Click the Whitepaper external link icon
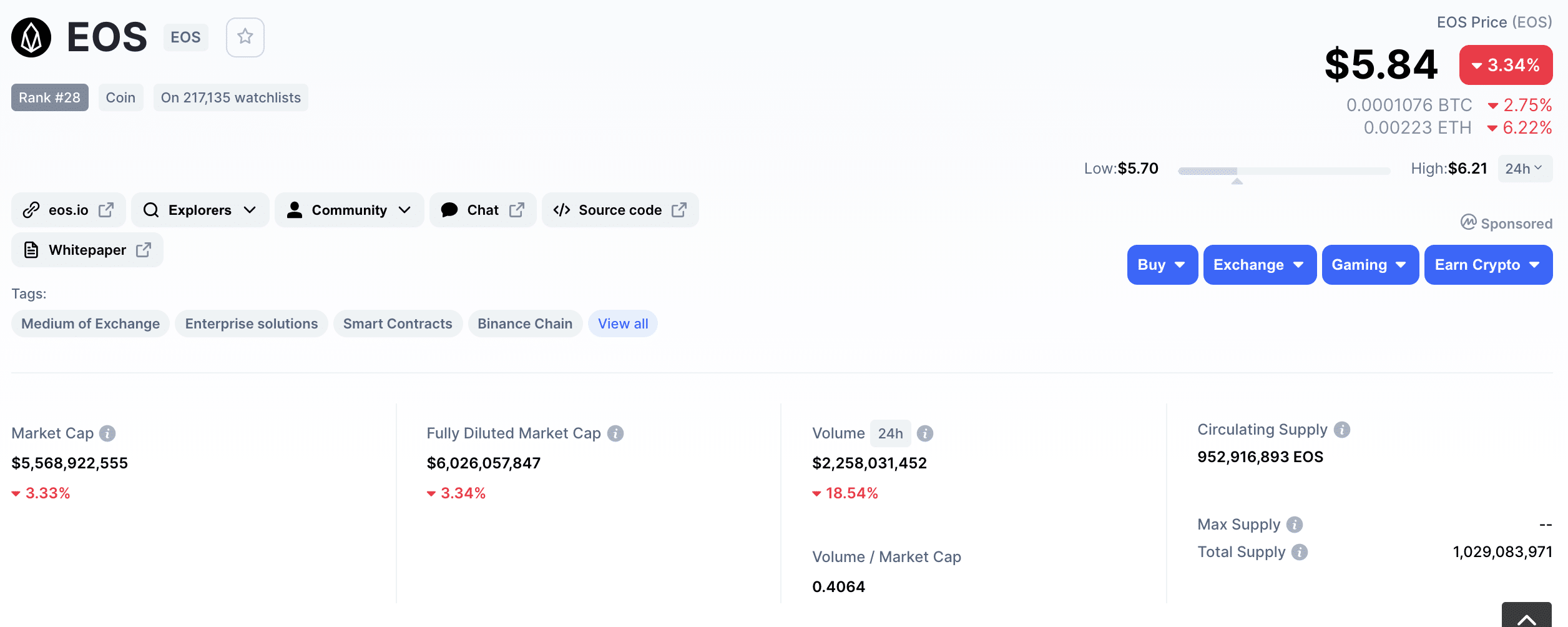The height and width of the screenshot is (627, 1568). (144, 250)
